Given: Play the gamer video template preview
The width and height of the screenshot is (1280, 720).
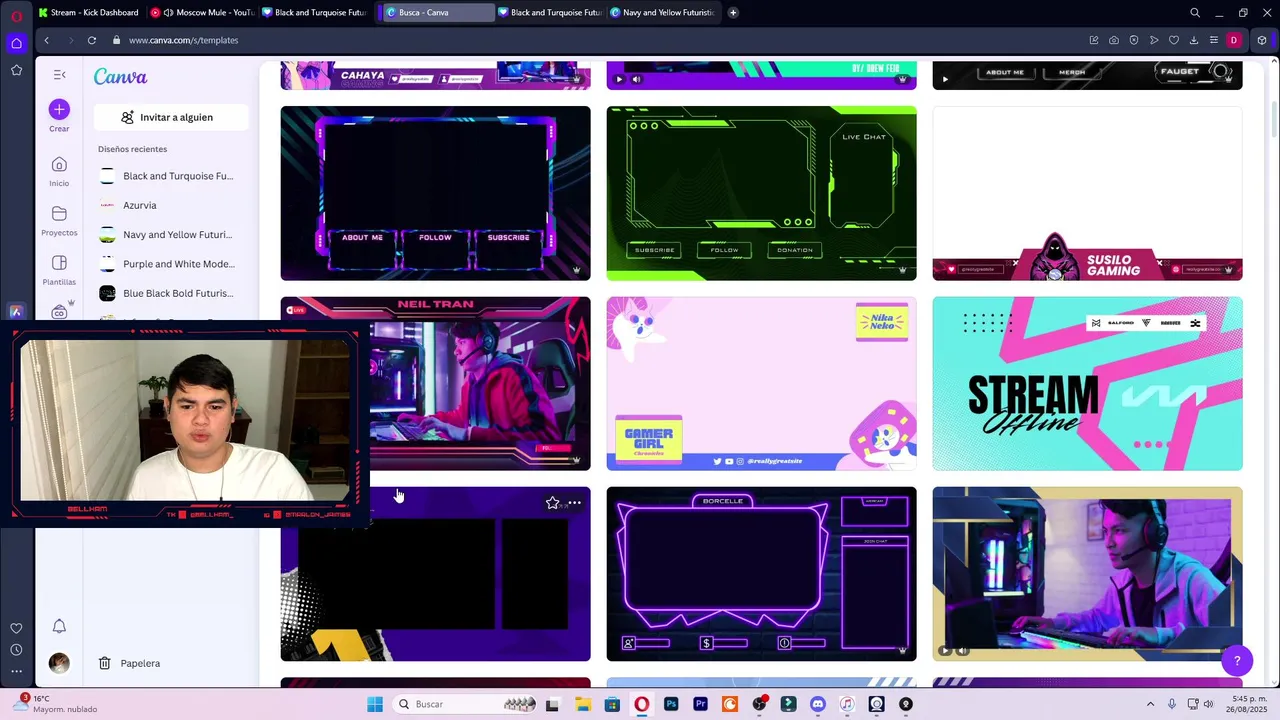Looking at the screenshot, I should [945, 650].
